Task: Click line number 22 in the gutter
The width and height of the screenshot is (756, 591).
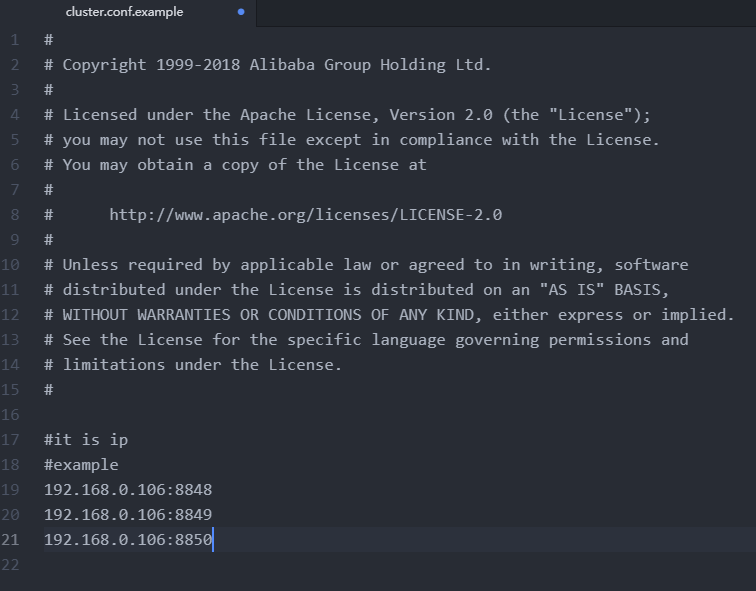Action: (x=10, y=564)
